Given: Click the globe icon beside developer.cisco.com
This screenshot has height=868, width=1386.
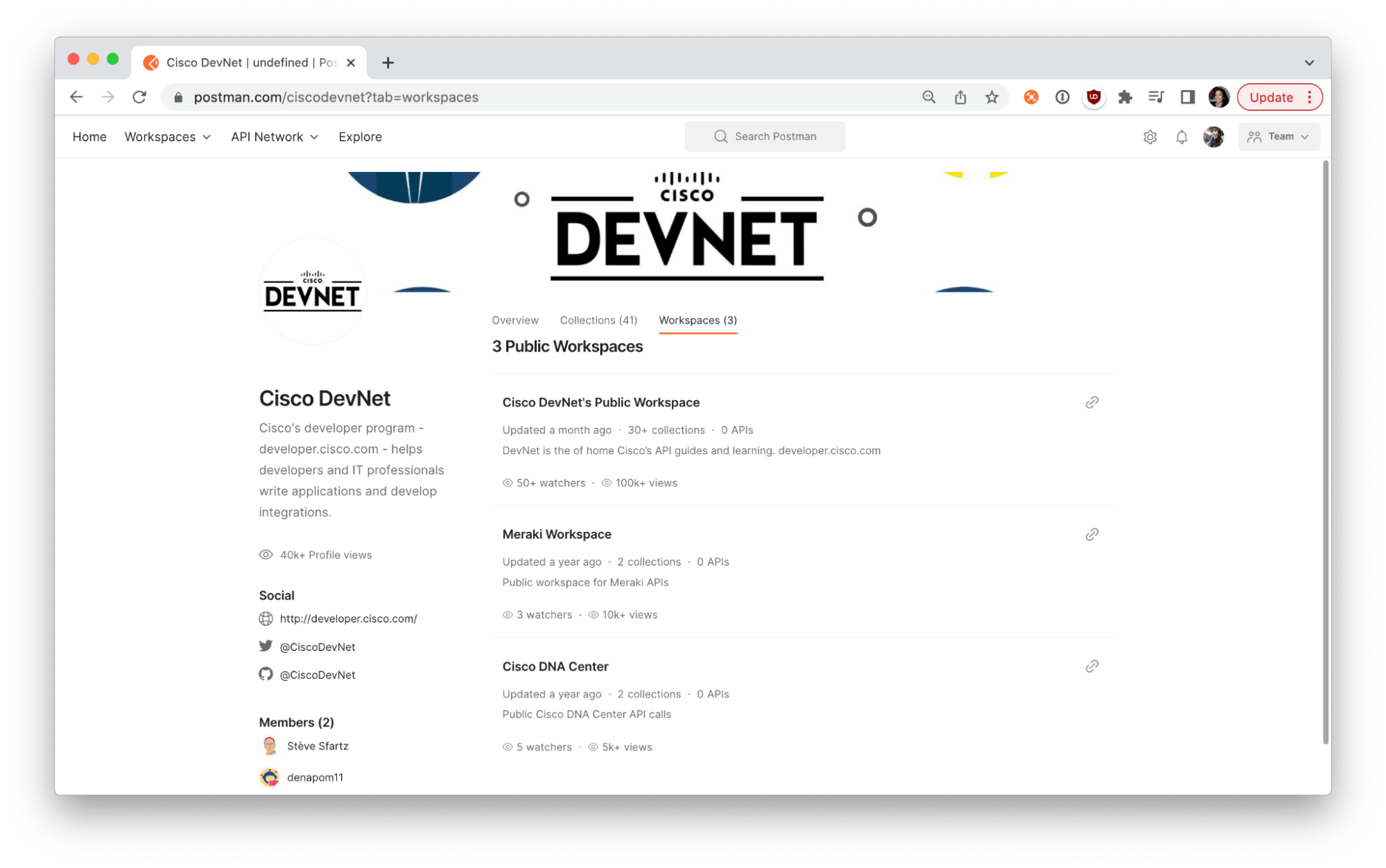Looking at the screenshot, I should 266,618.
